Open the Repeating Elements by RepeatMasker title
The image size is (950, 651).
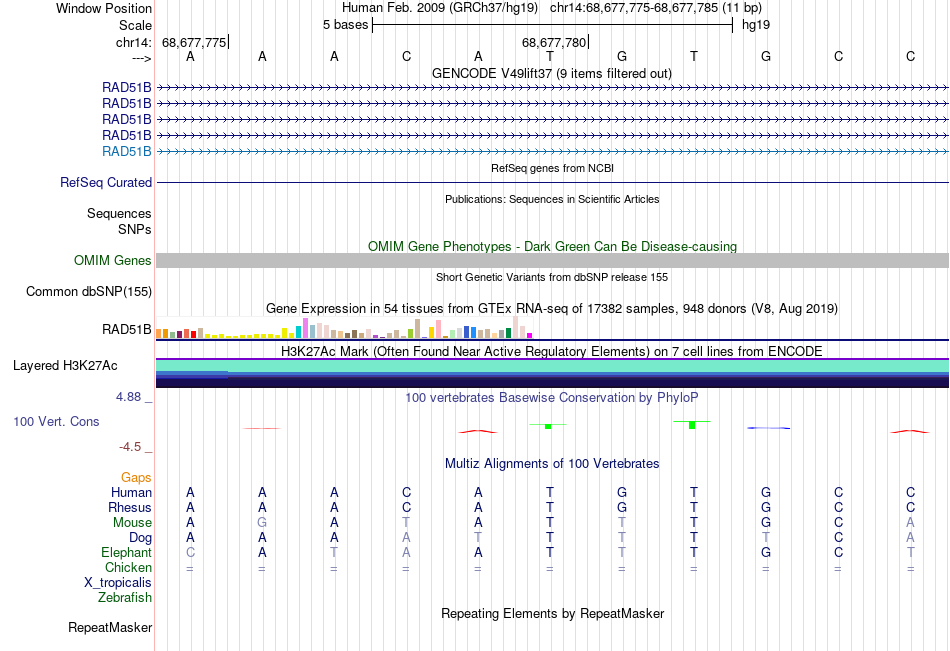[x=552, y=613]
